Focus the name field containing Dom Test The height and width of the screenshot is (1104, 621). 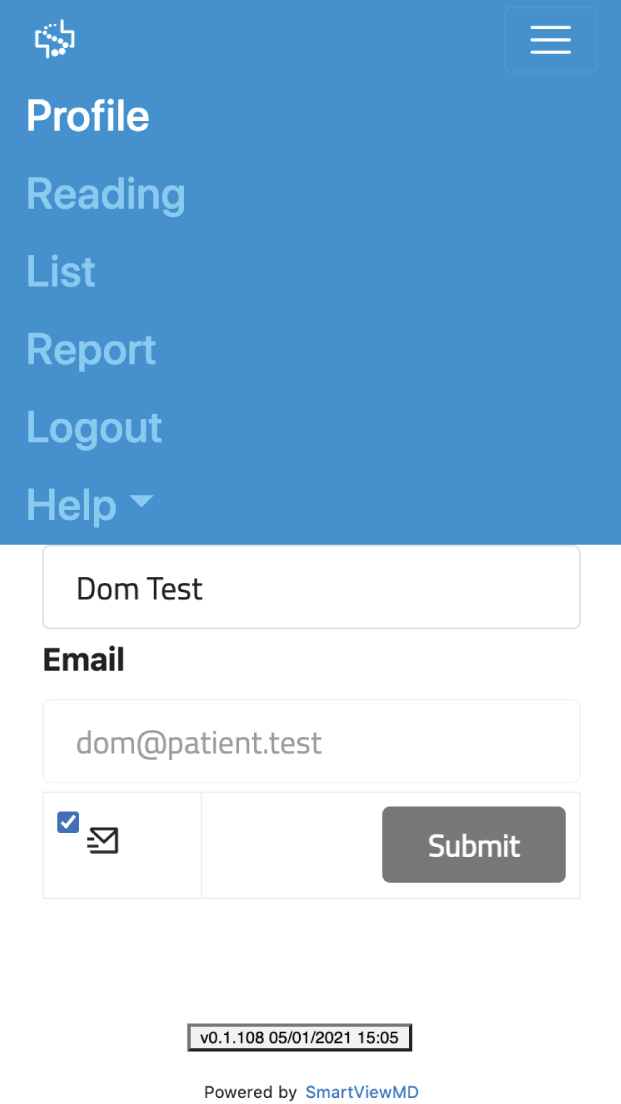tap(311, 588)
